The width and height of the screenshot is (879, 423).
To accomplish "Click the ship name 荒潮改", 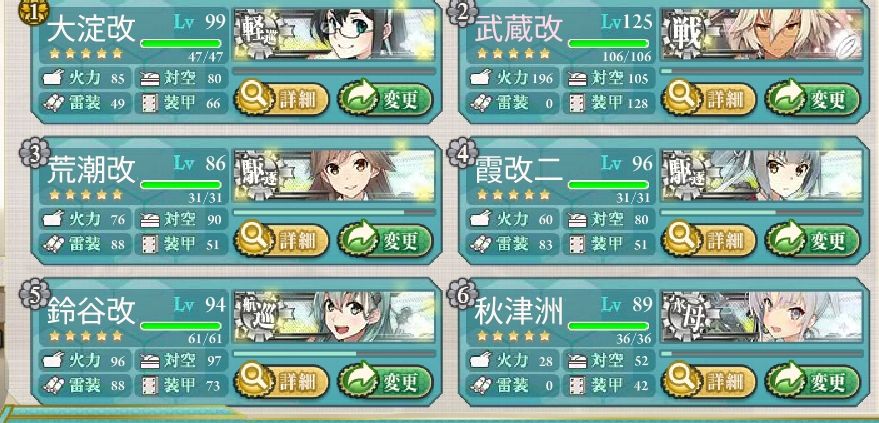I will (91, 169).
